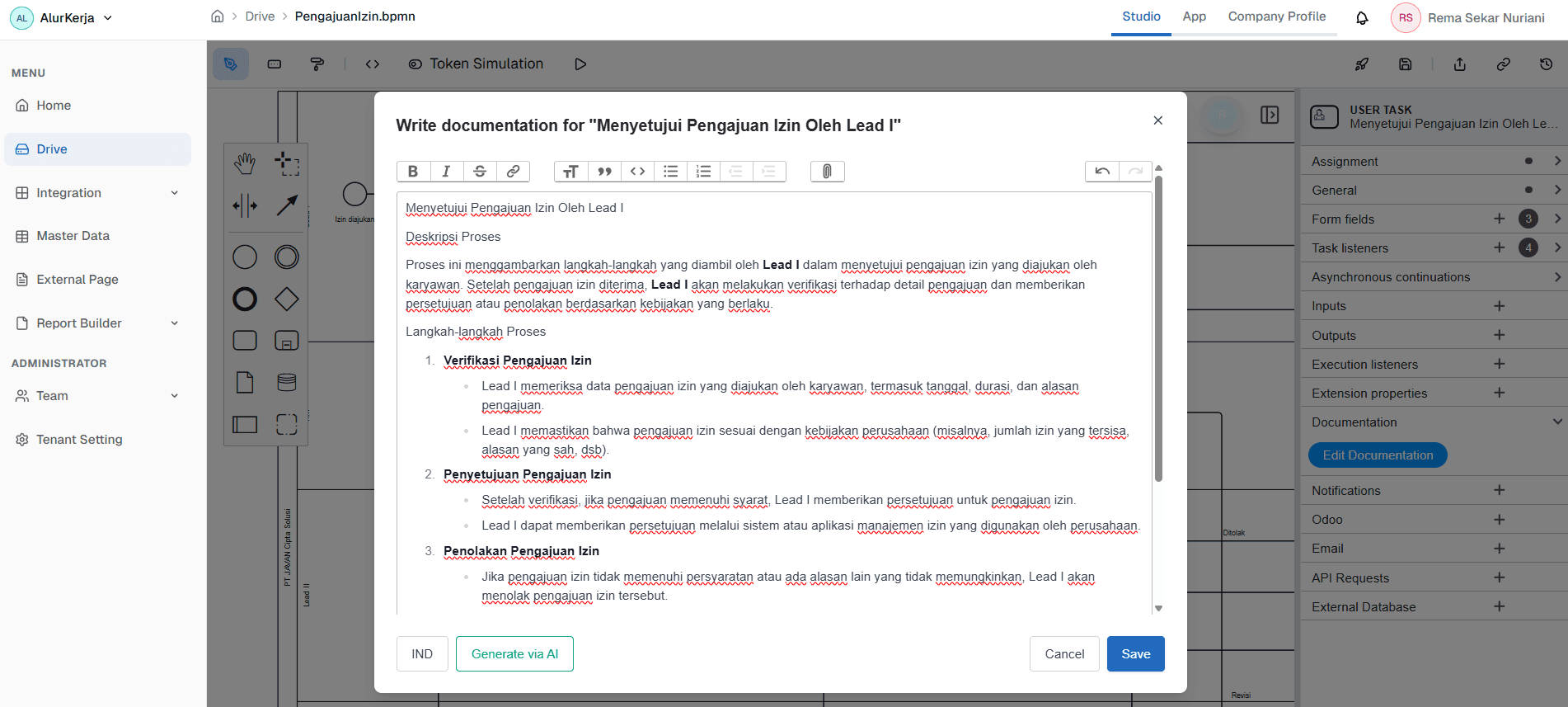
Task: Decrease list indent level
Action: 736,171
